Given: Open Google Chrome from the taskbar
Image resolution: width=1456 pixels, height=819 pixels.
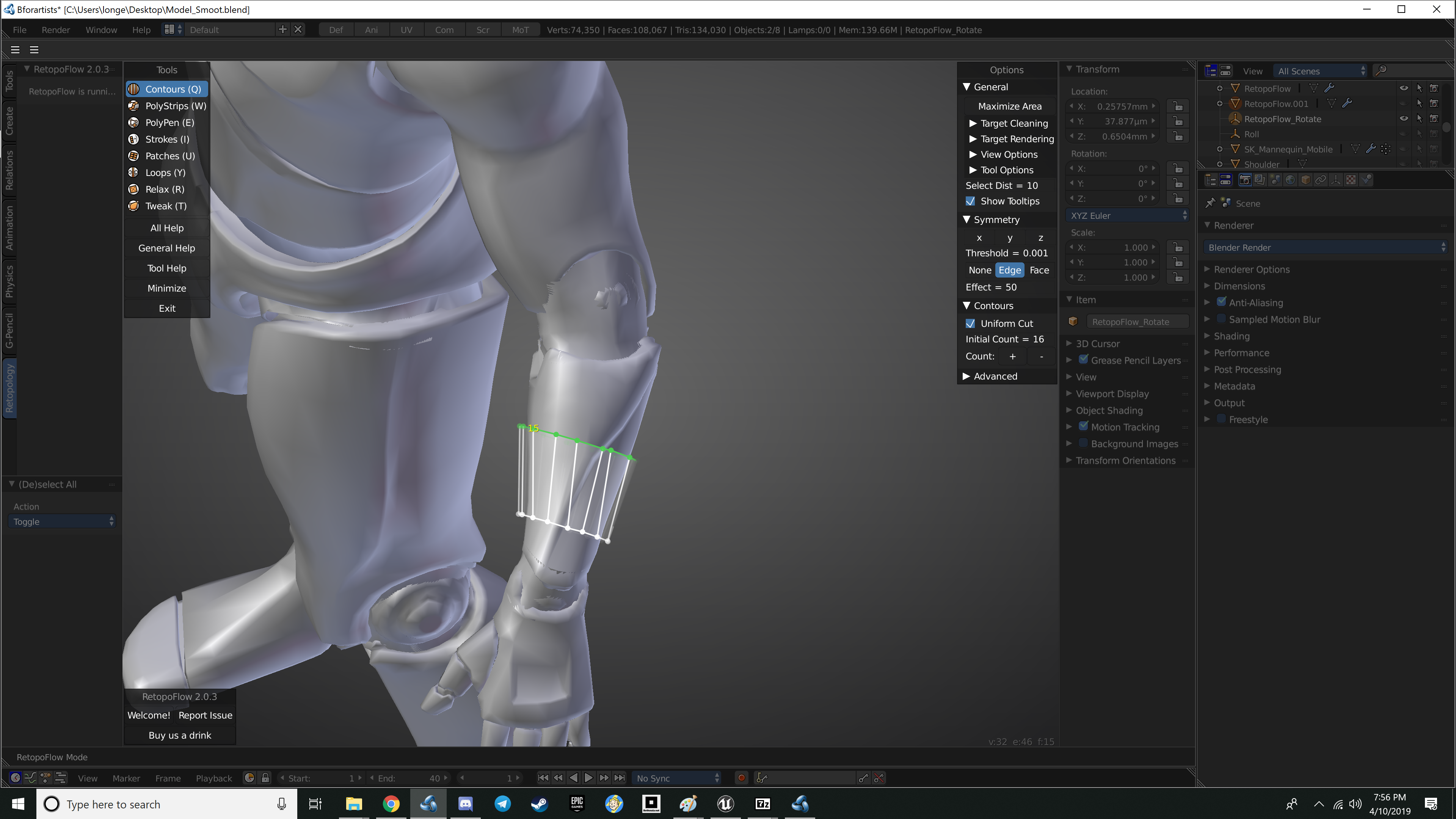Looking at the screenshot, I should (x=391, y=804).
